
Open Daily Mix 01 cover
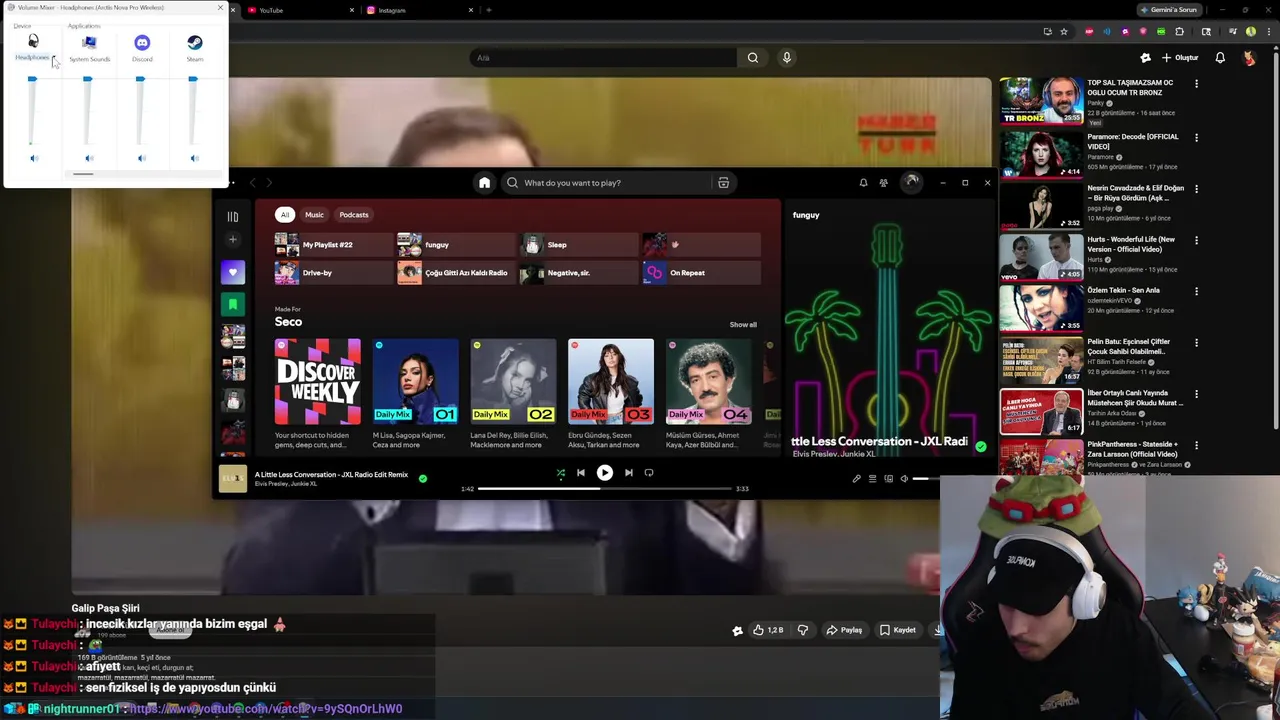[x=415, y=382]
